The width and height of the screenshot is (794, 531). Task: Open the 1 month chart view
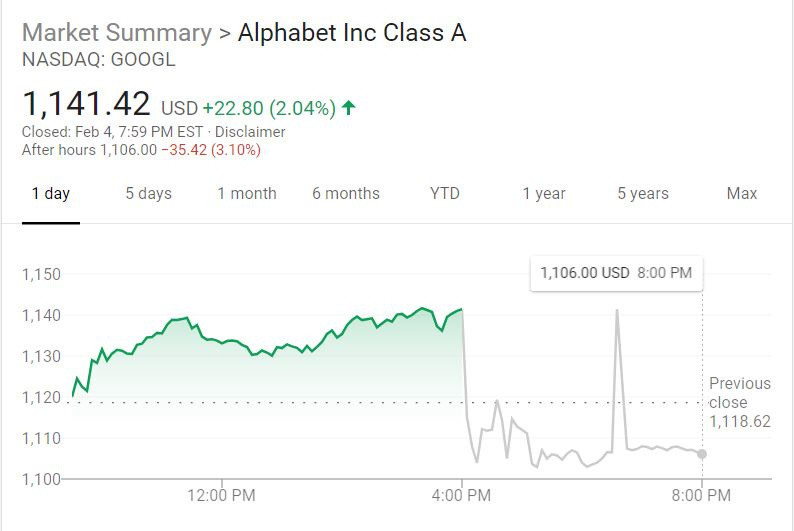[x=247, y=194]
